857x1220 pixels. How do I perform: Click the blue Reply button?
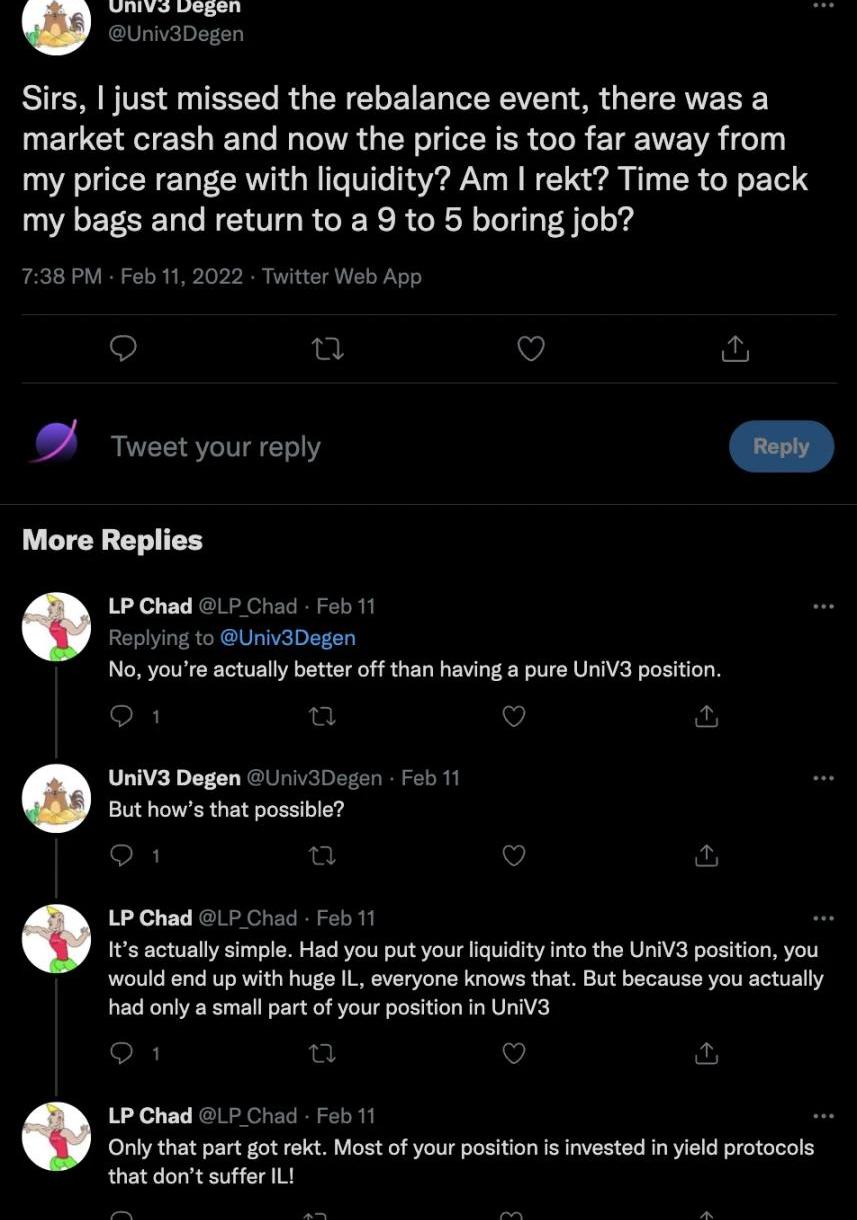[781, 446]
